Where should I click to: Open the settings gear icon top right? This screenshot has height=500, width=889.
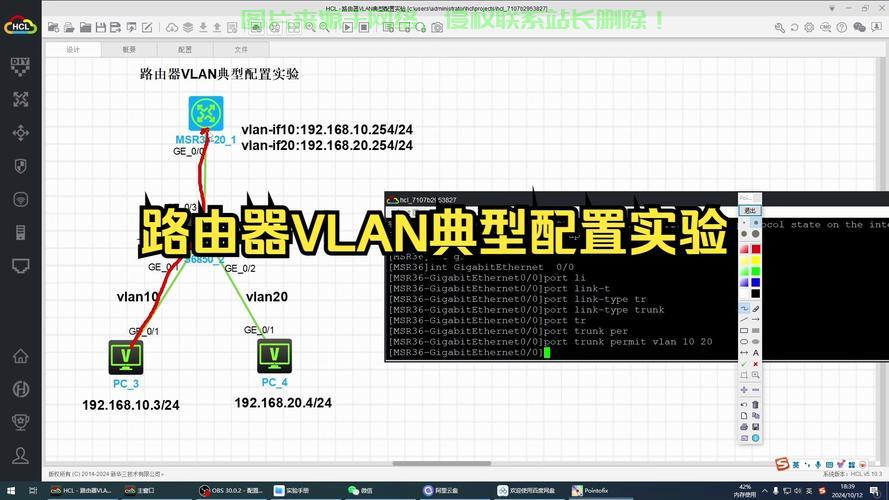coord(809,27)
